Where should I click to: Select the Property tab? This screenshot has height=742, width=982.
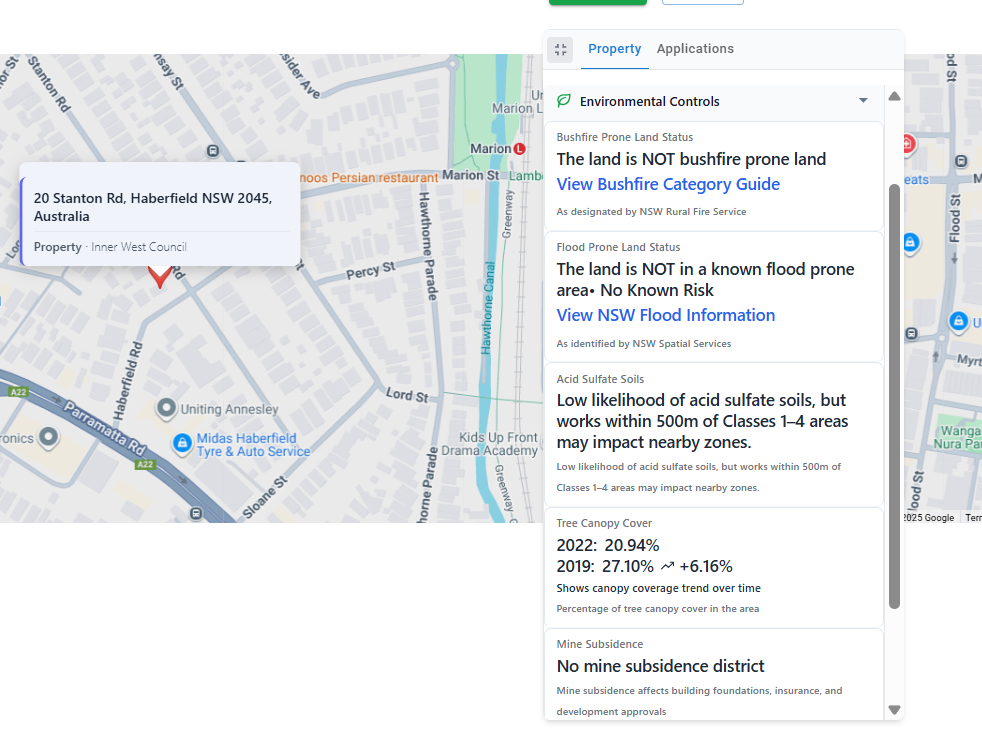614,48
